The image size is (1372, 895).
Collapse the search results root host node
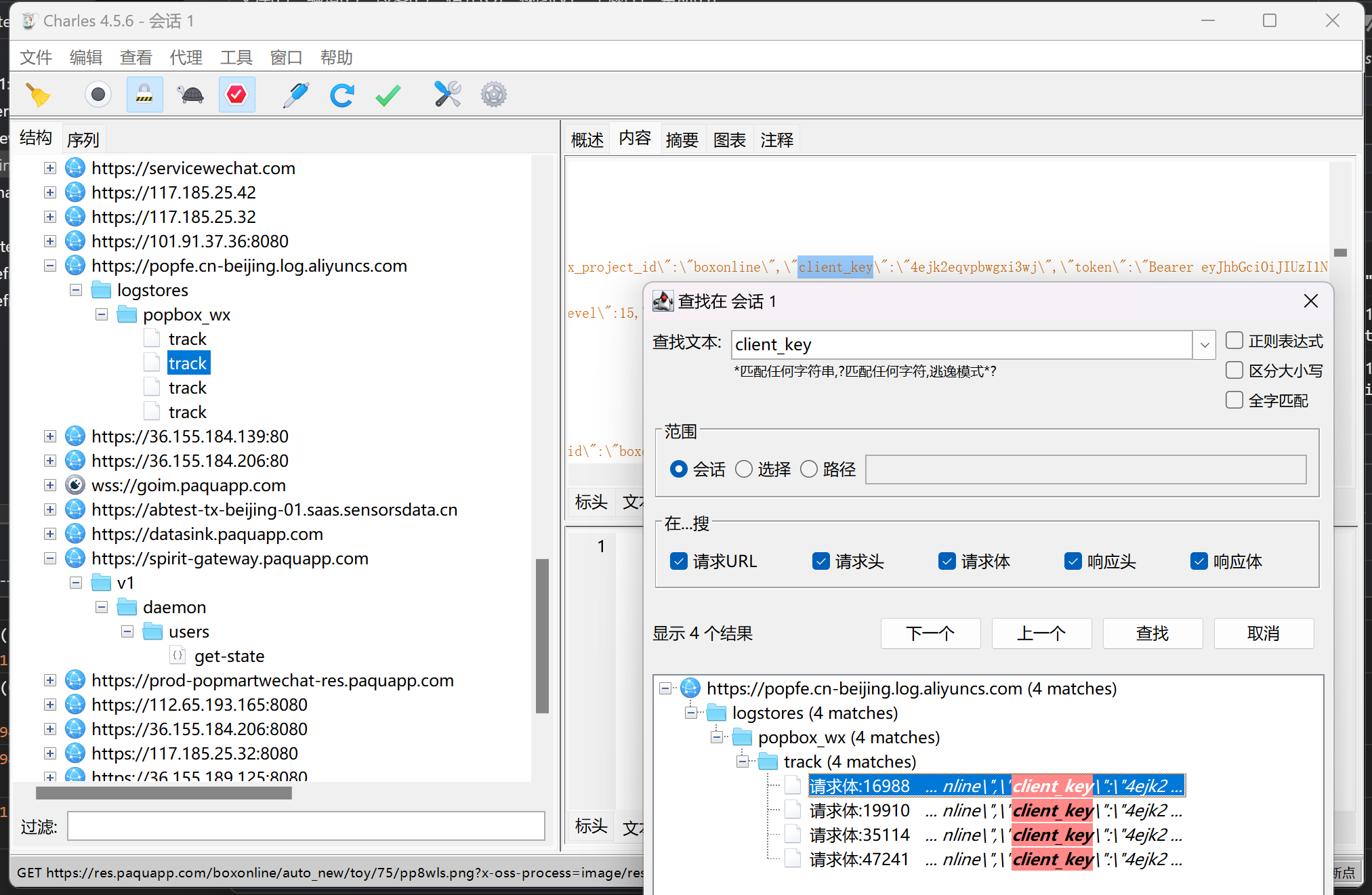[x=665, y=688]
